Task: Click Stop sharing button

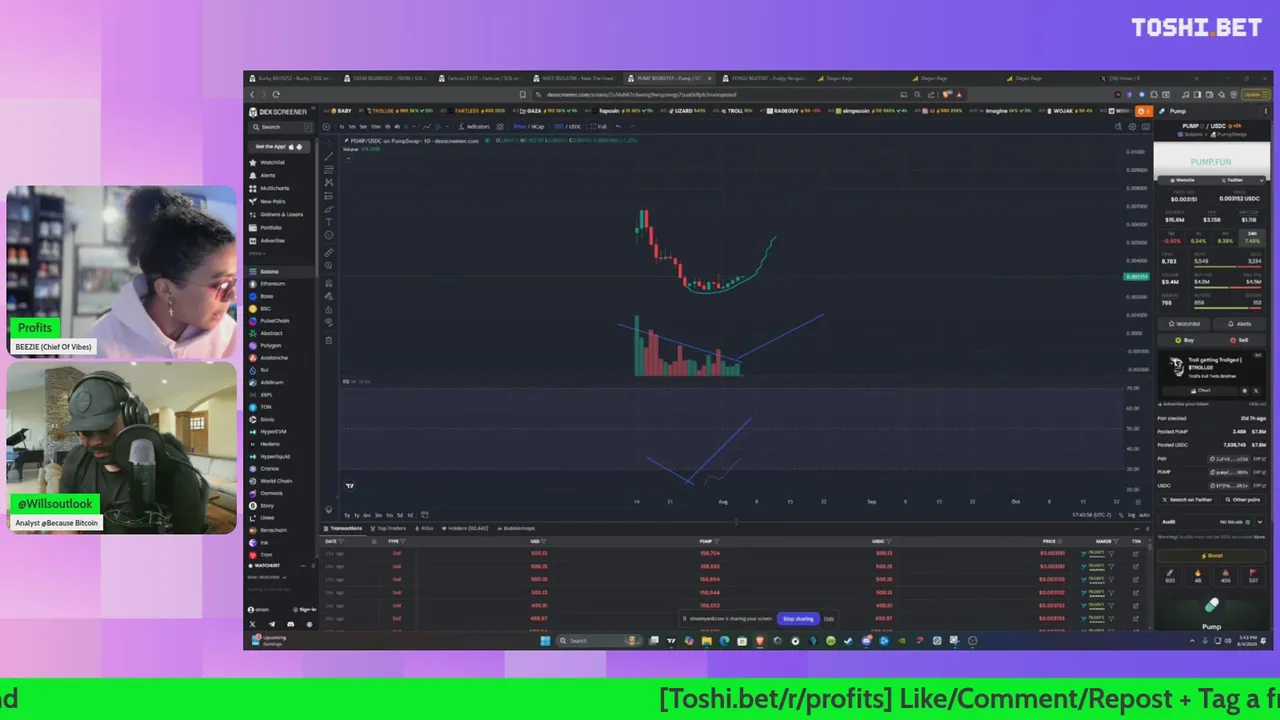Action: (x=797, y=619)
